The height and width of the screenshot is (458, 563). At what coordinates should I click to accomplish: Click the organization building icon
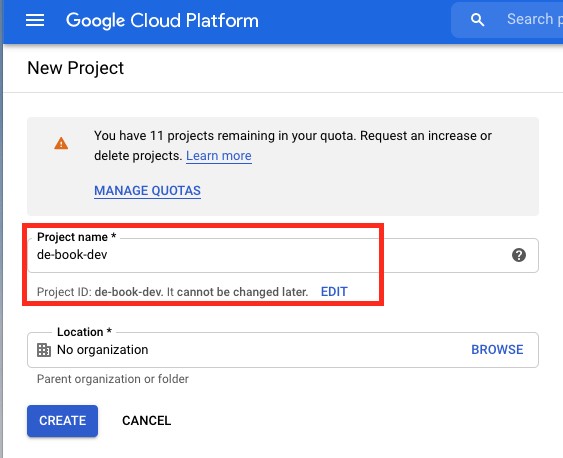coord(44,350)
